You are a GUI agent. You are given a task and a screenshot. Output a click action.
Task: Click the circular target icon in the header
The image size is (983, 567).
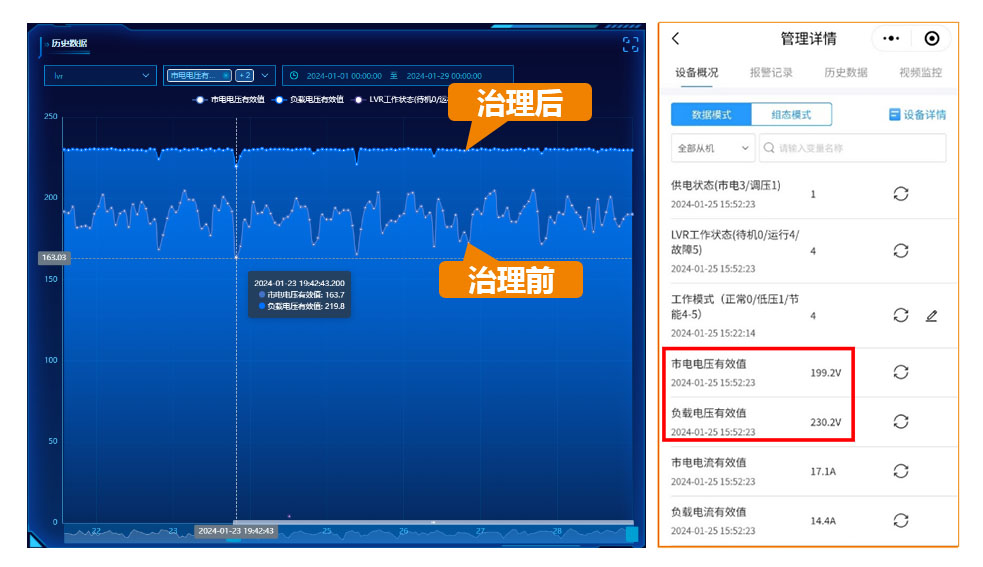tap(932, 39)
